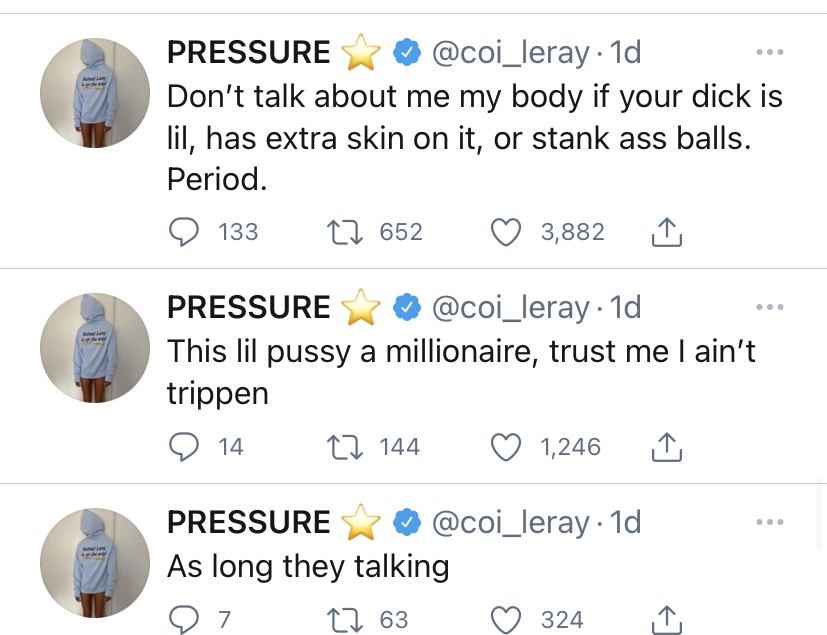Viewport: 827px width, 635px height.
Task: Share the 'As long they talking' tweet
Action: 666,620
